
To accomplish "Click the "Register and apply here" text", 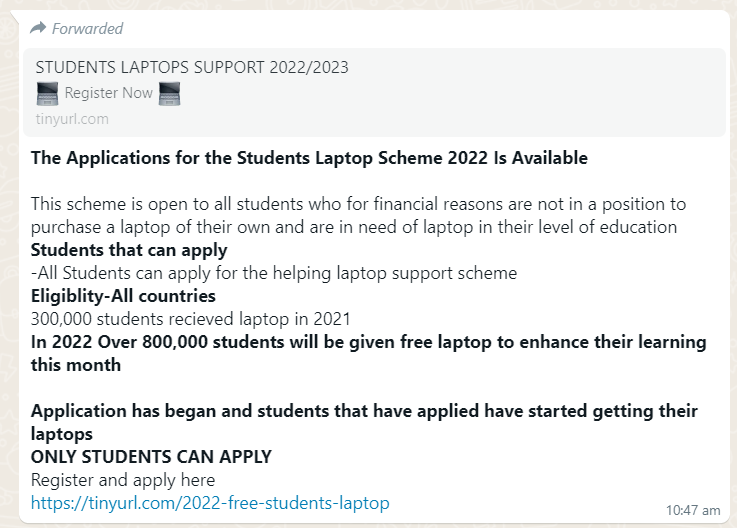I will click(x=123, y=480).
